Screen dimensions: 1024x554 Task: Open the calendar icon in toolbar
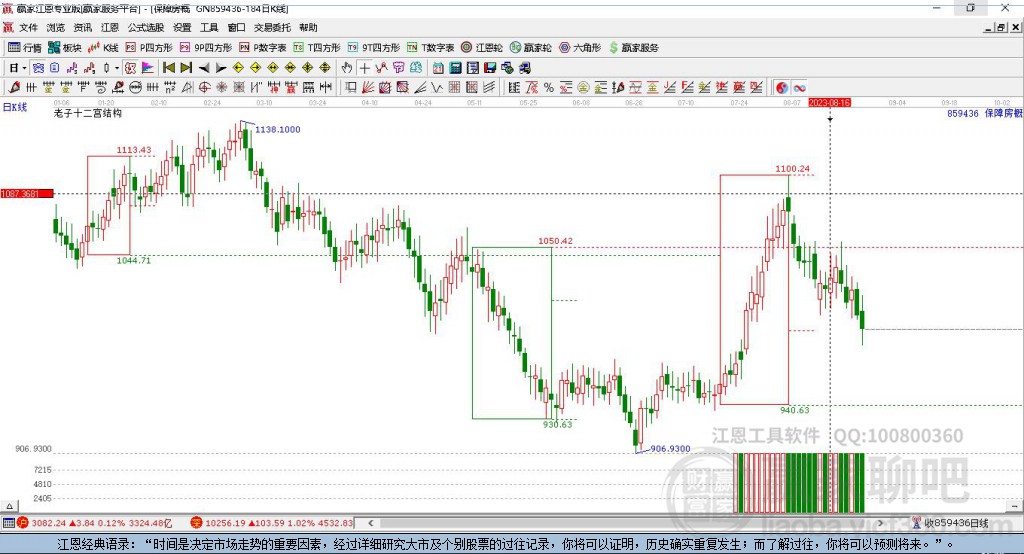point(438,68)
